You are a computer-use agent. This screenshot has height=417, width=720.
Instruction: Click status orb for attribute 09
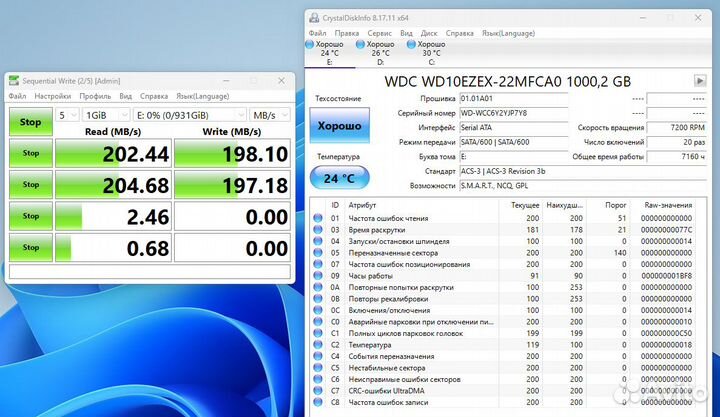pos(318,276)
